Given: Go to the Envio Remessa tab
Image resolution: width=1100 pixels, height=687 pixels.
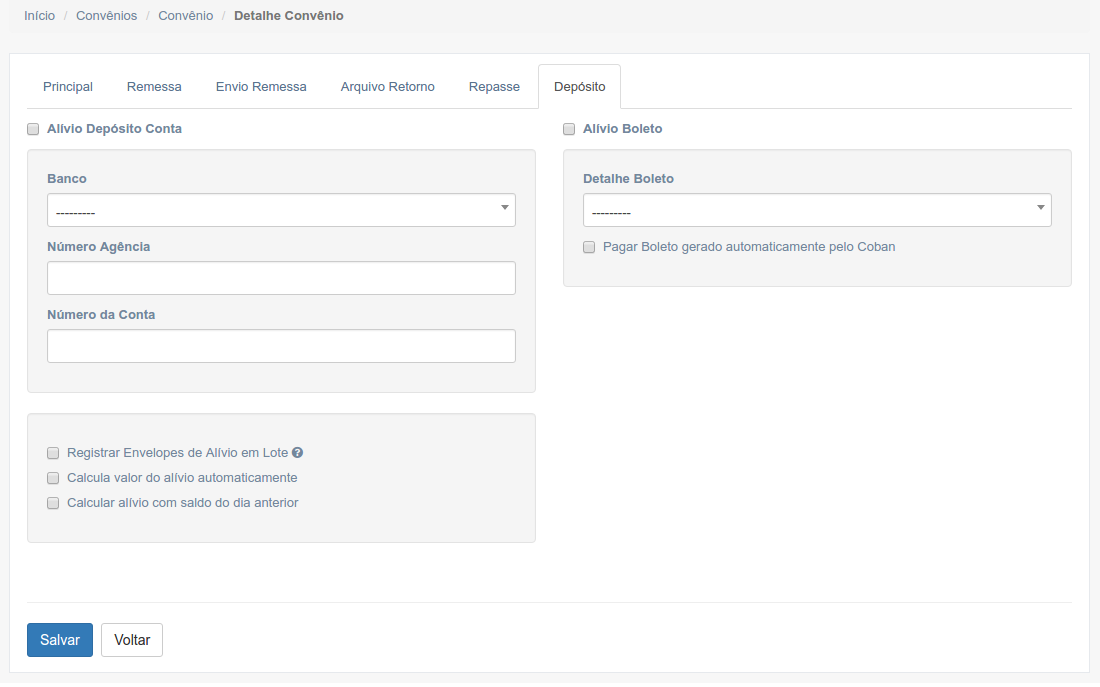Looking at the screenshot, I should pos(261,87).
